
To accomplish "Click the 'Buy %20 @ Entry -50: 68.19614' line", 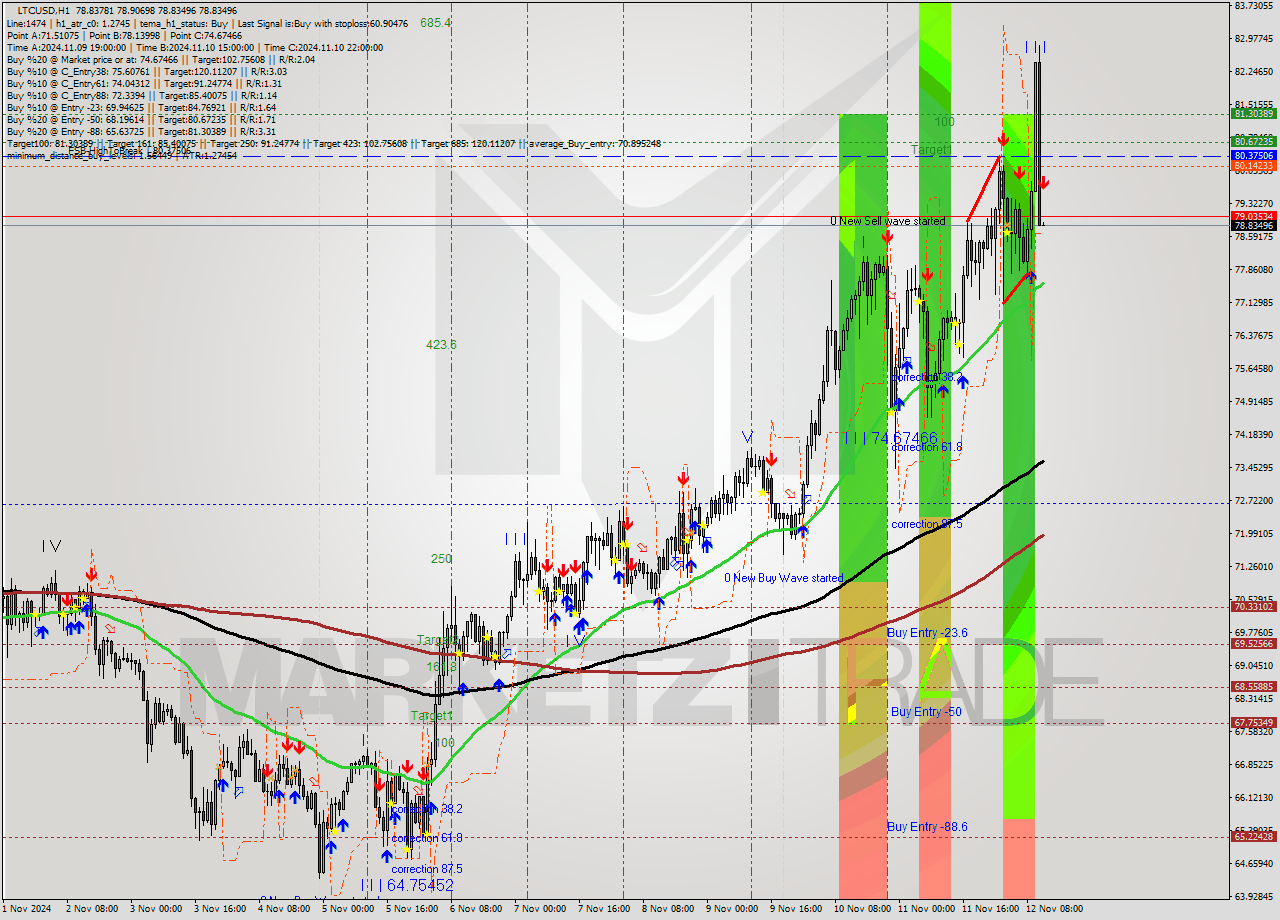I will 141,119.
